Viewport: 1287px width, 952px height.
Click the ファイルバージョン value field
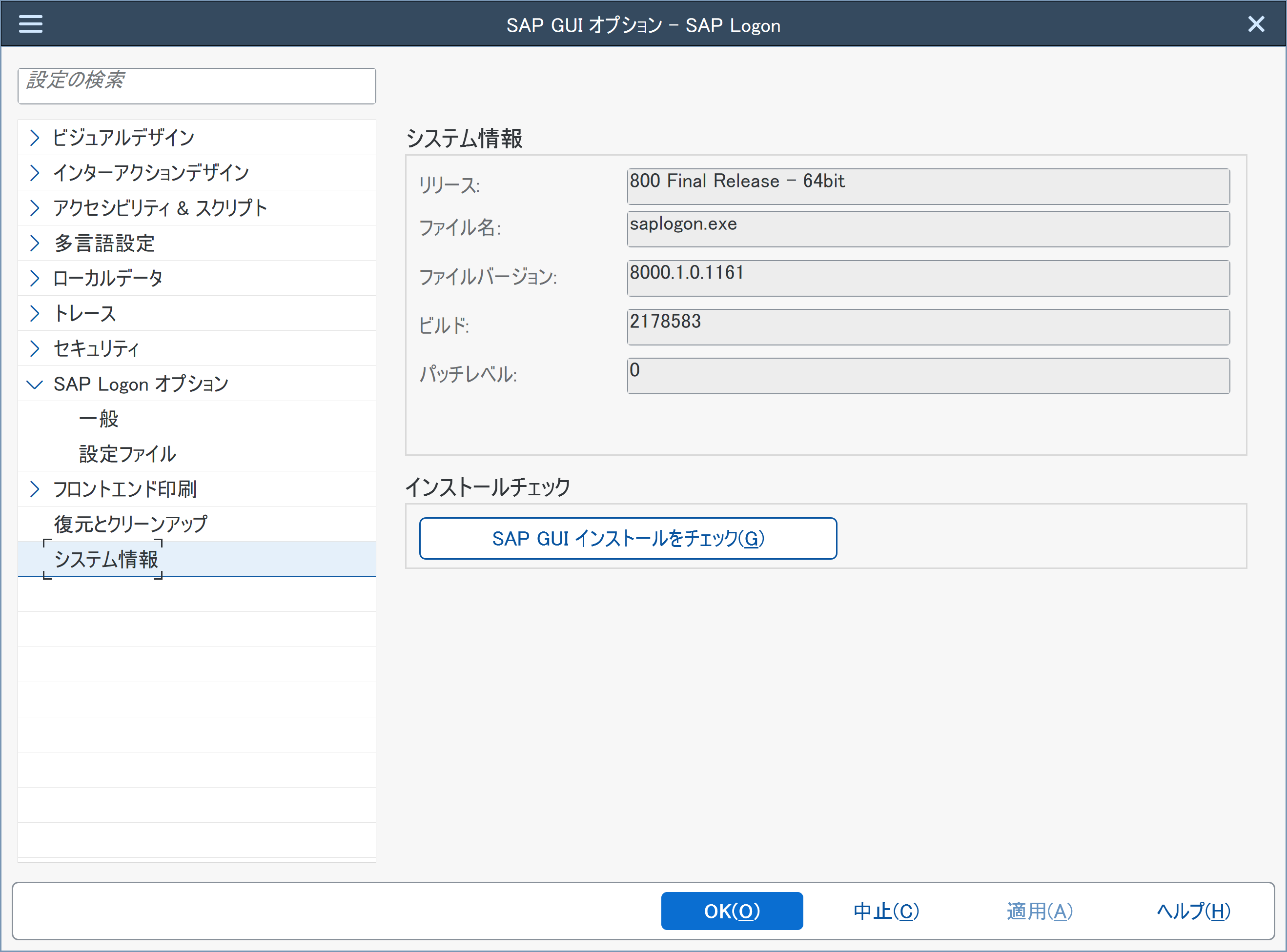pyautogui.click(x=928, y=278)
